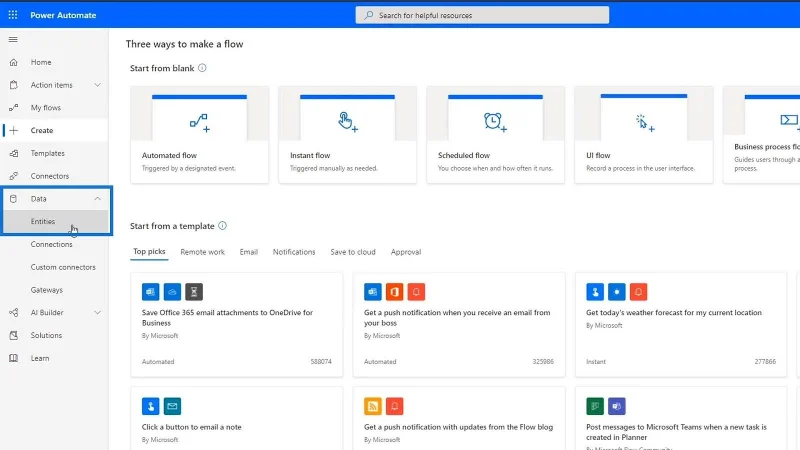Image resolution: width=800 pixels, height=450 pixels.
Task: Expand the Action items chevron
Action: pyautogui.click(x=97, y=85)
